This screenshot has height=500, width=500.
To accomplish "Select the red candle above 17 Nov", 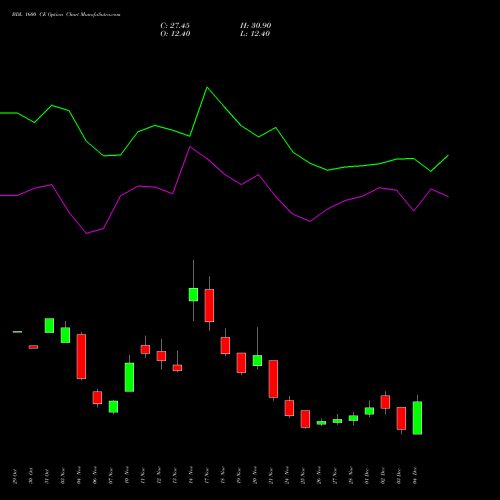I will coord(209,305).
